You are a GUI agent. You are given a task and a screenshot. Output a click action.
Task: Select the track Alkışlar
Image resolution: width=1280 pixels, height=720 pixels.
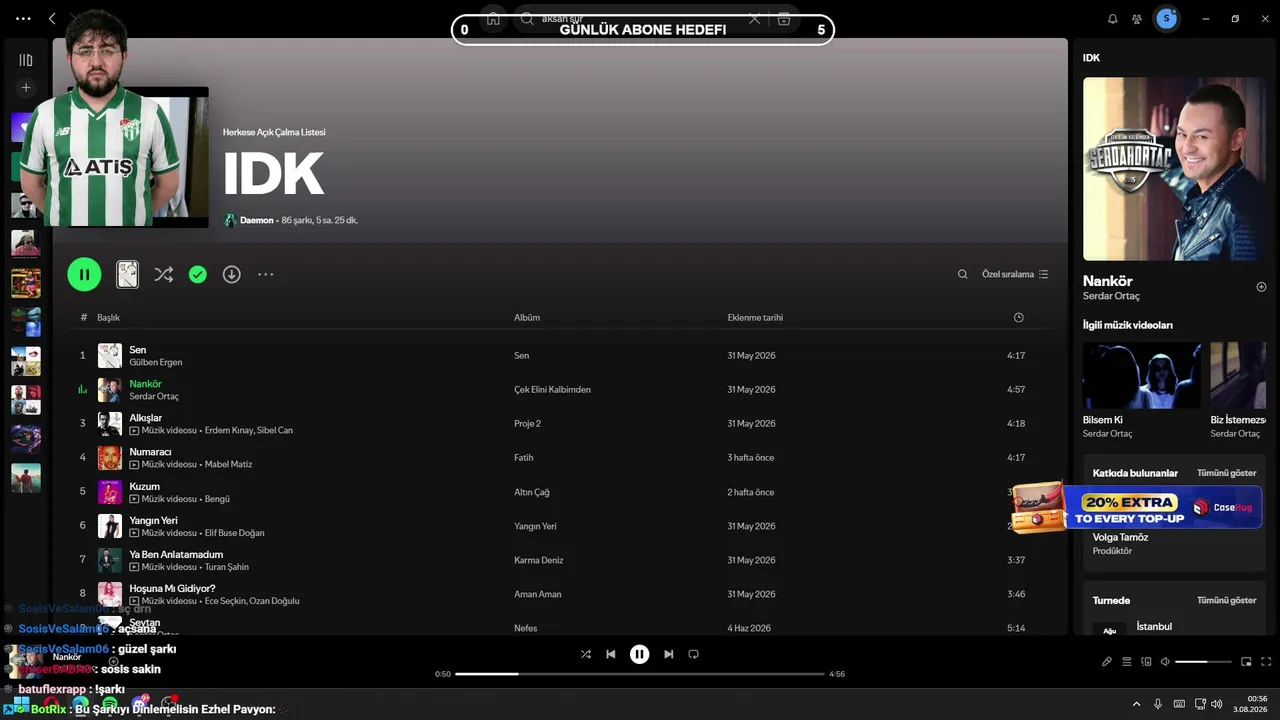(x=146, y=418)
